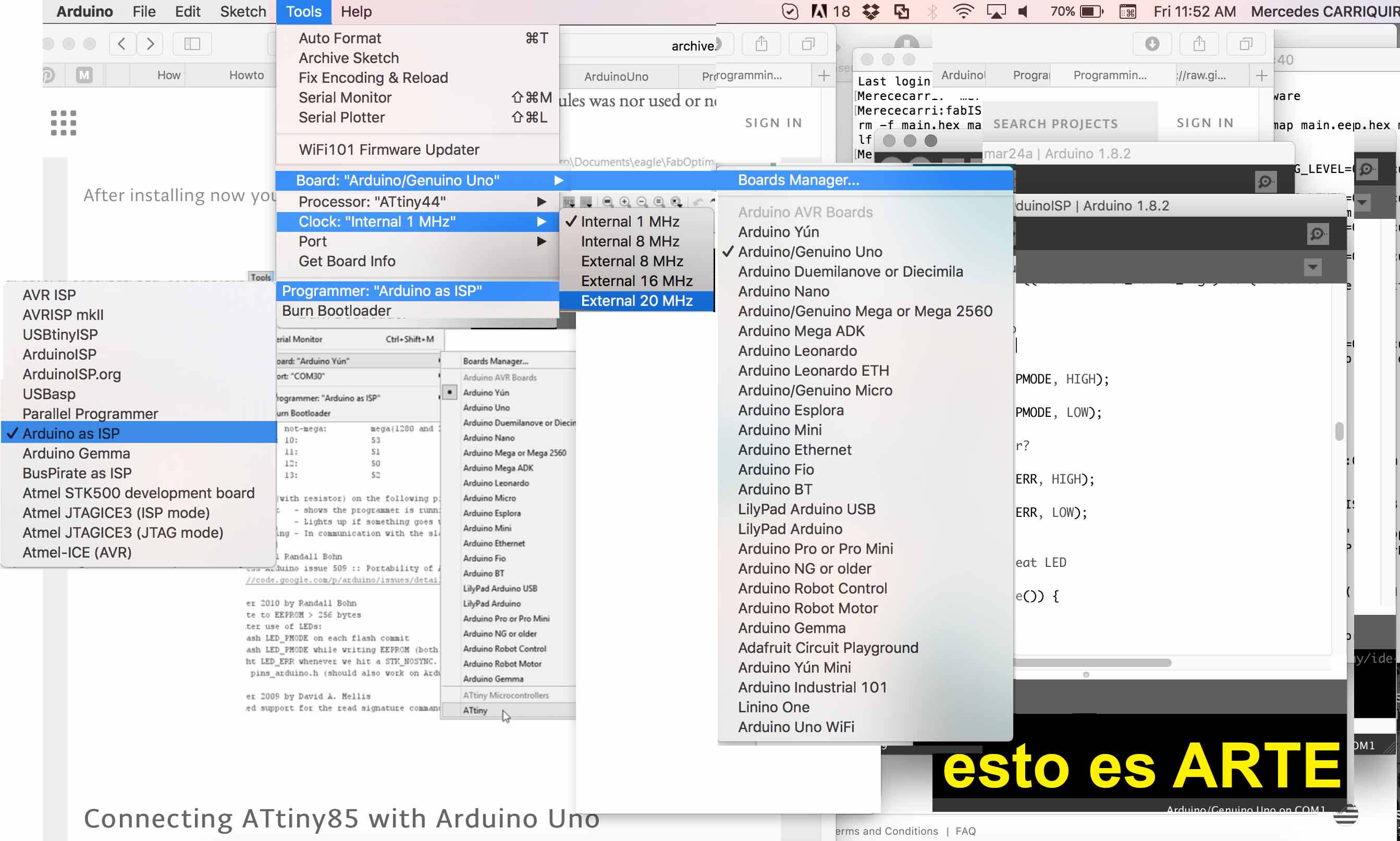1400x841 pixels.
Task: Click Eagle redraw magnifier icon
Action: coord(659,202)
